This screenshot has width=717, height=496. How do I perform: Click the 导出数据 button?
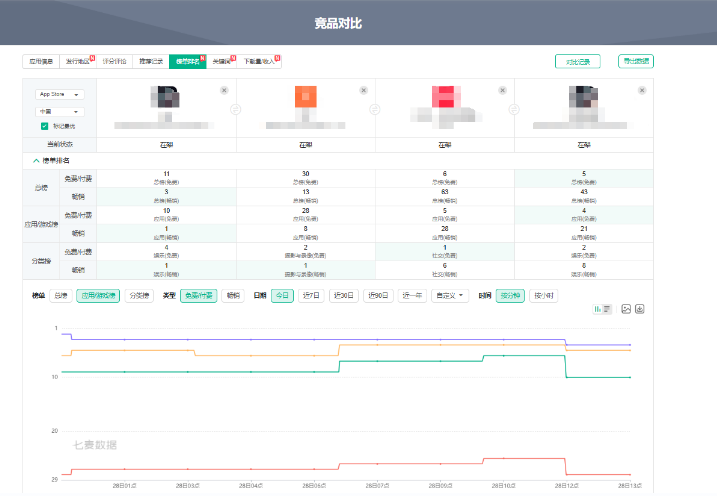635,62
